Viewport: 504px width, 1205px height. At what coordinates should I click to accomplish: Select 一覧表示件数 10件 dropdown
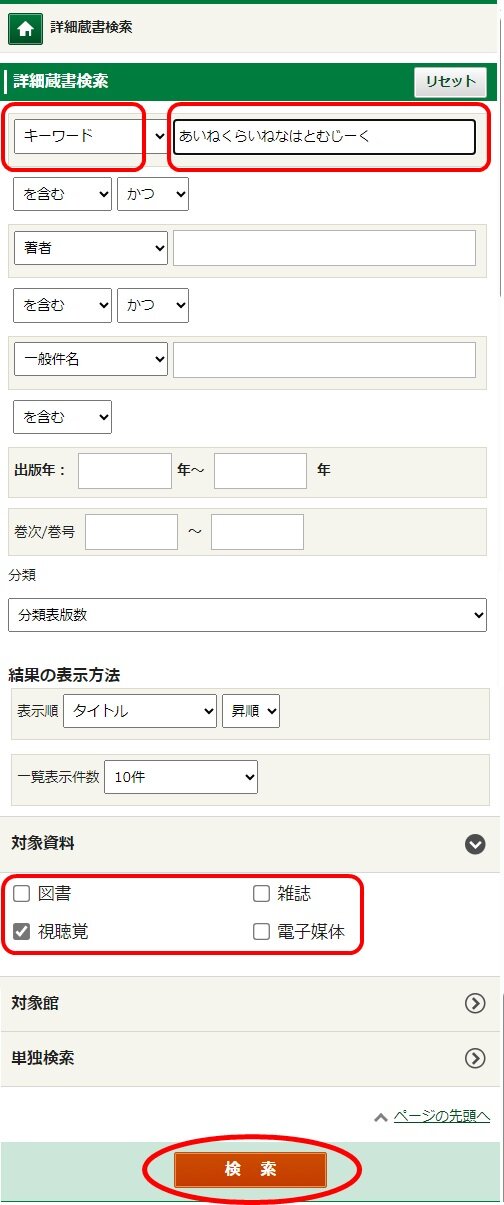(x=181, y=777)
